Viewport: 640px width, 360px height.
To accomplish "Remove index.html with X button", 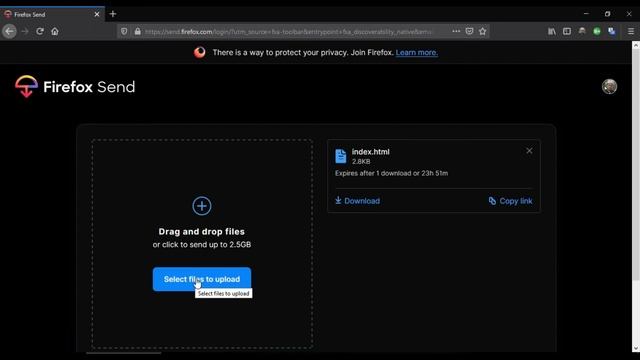I will click(529, 151).
